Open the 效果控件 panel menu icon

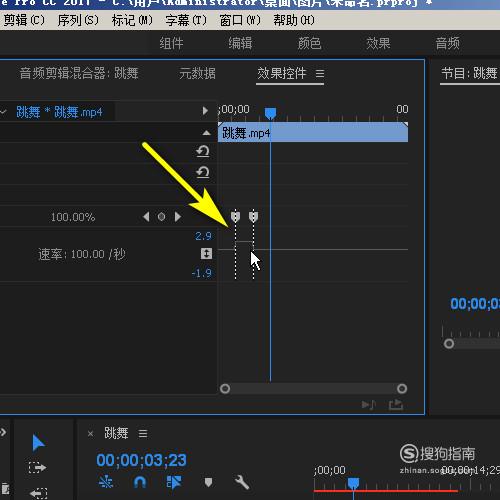click(x=320, y=73)
